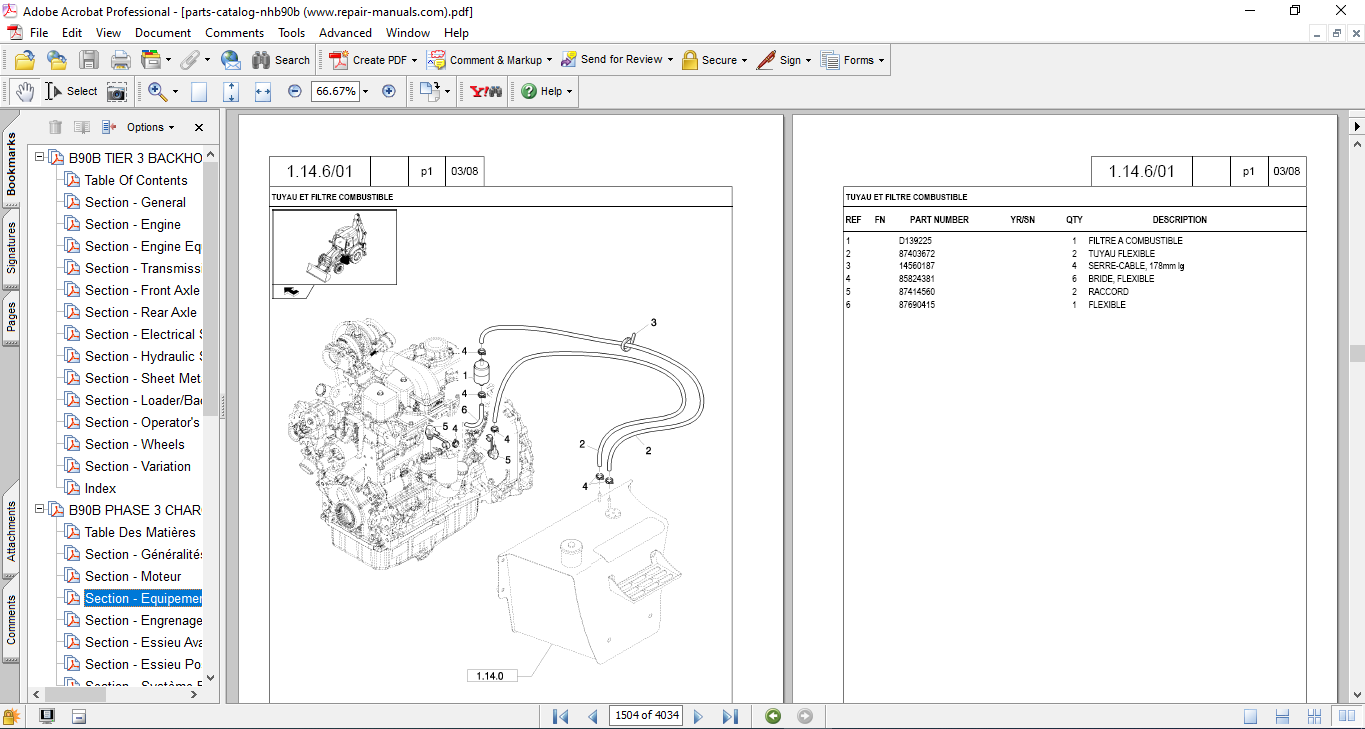The width and height of the screenshot is (1365, 729).
Task: Select the Hand tool
Action: click(x=25, y=91)
